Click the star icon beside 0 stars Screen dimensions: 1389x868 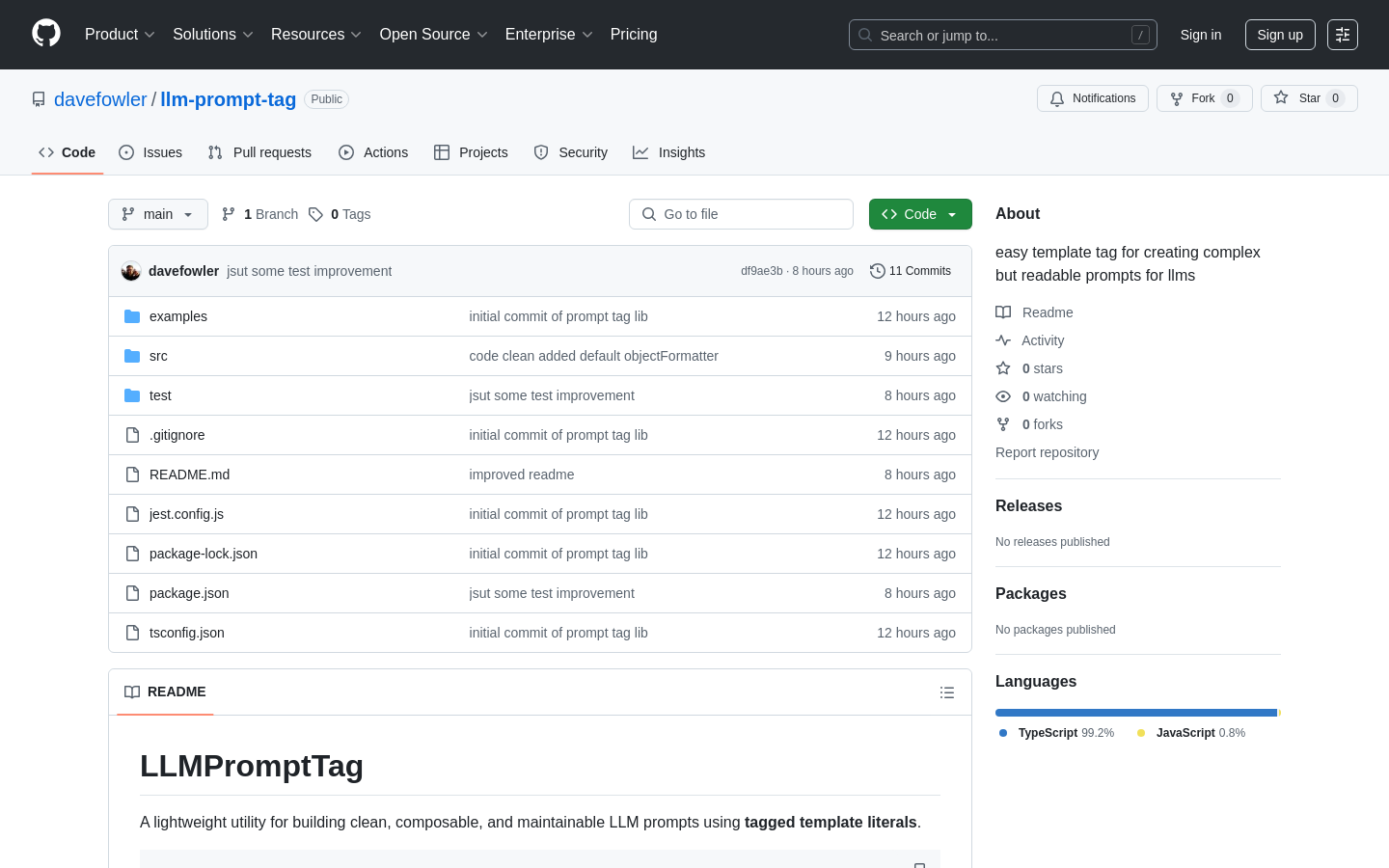pos(1003,368)
